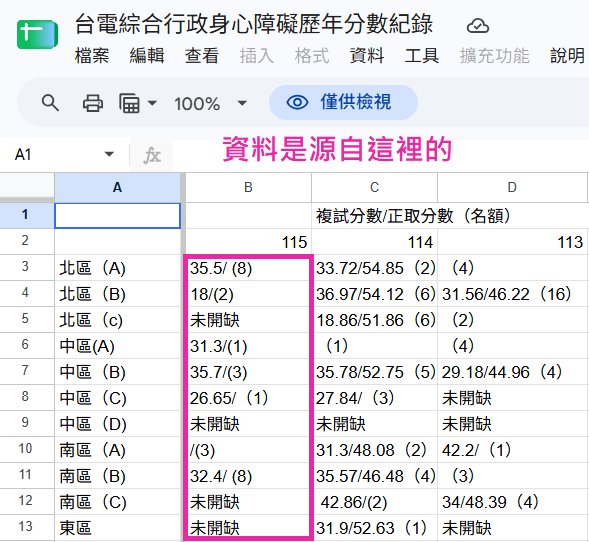Select column B header
Viewport: 589px width, 542px height.
pyautogui.click(x=248, y=187)
